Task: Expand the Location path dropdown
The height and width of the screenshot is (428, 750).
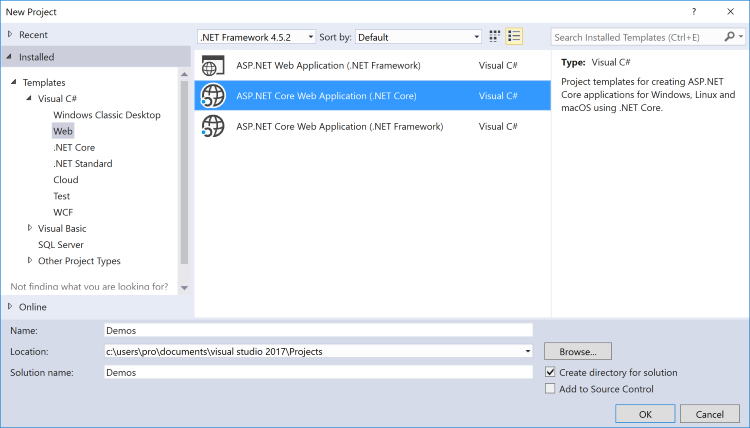Action: (x=527, y=351)
